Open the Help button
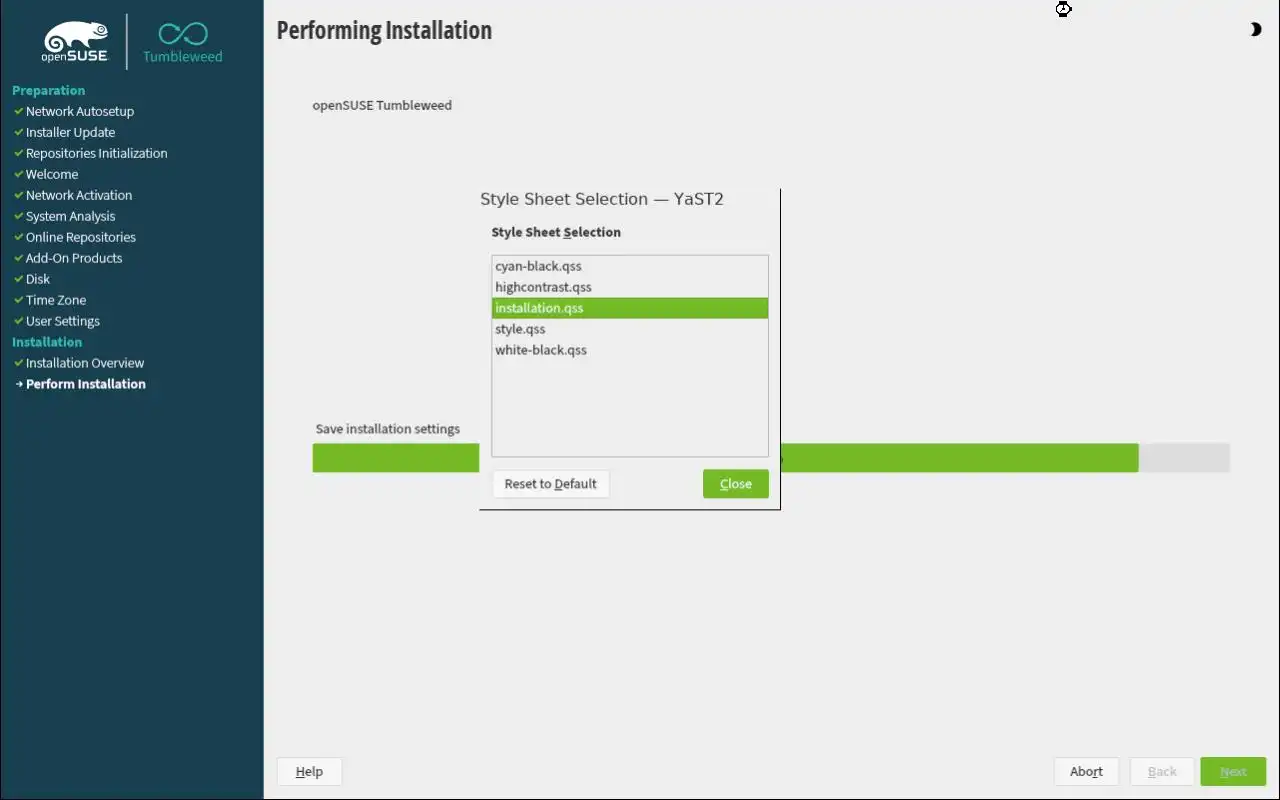The image size is (1280, 800). click(x=309, y=772)
